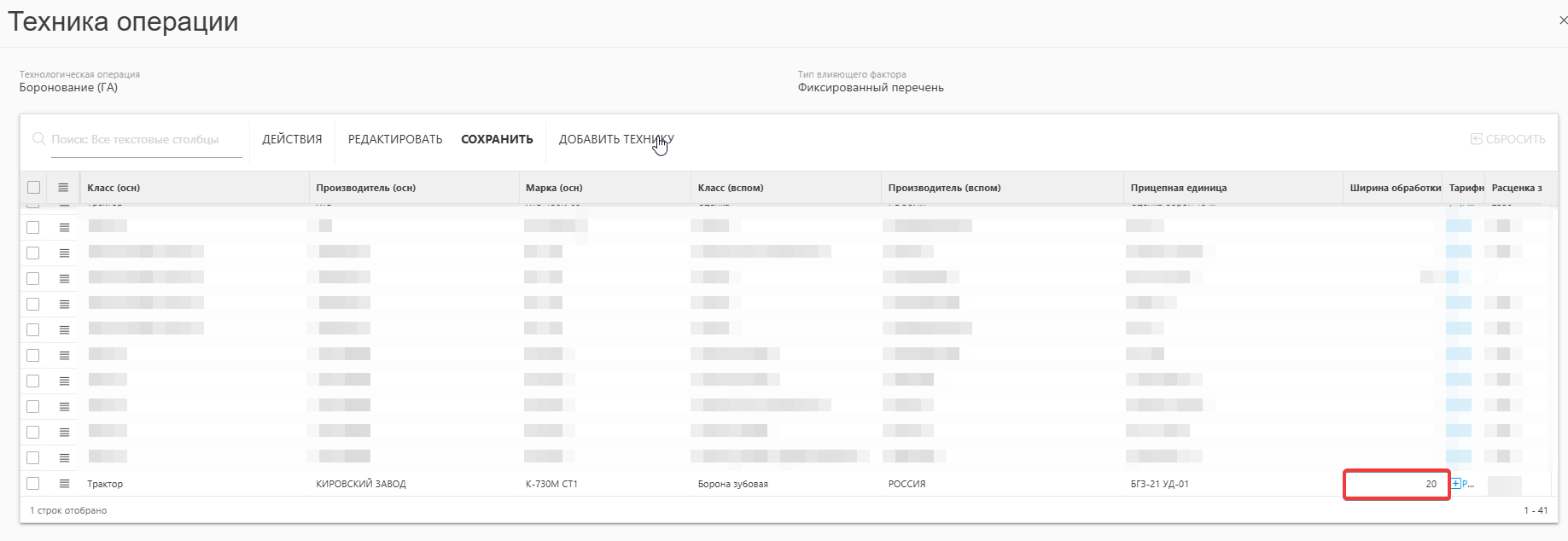Click the СБРОСИТЬ reset icon

pos(1476,139)
